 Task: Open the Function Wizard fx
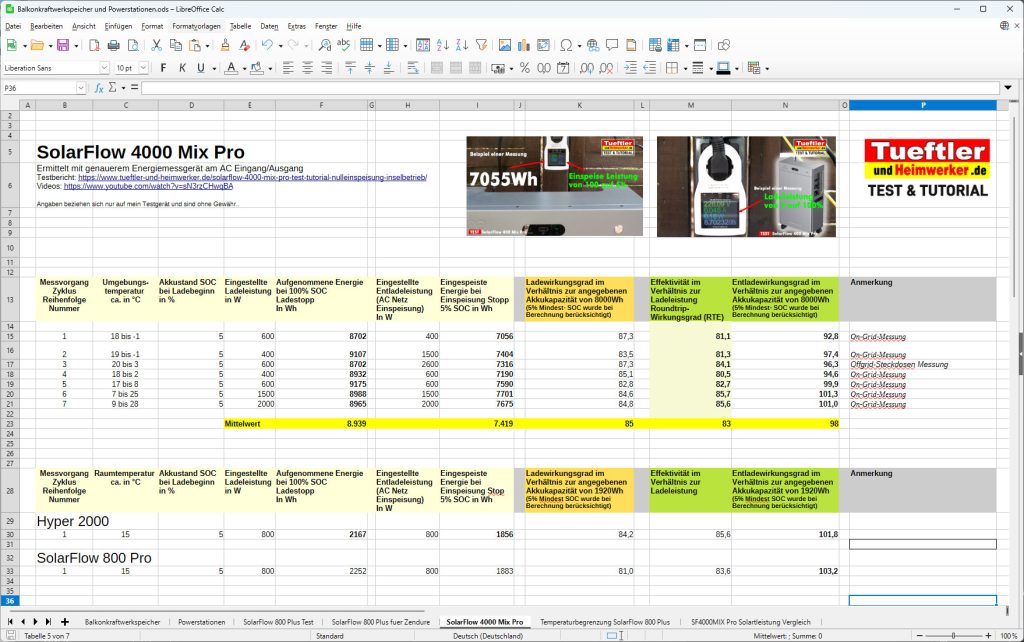tap(99, 88)
